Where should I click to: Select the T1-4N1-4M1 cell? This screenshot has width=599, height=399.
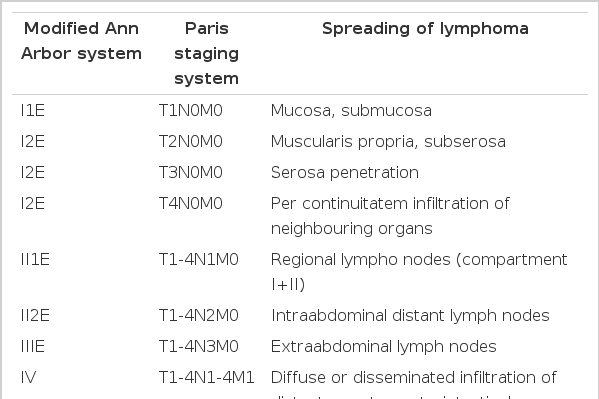207,378
